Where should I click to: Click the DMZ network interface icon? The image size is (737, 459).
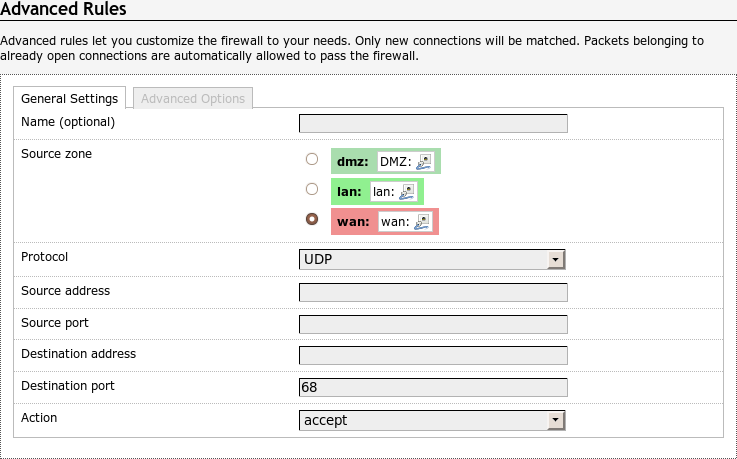pyautogui.click(x=425, y=162)
